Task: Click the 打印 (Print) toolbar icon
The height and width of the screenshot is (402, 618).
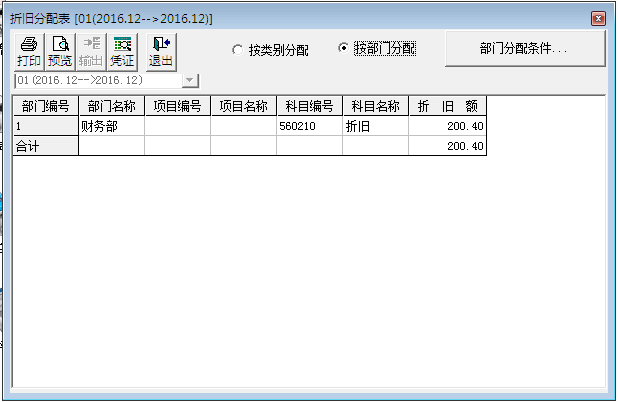Action: (x=29, y=51)
